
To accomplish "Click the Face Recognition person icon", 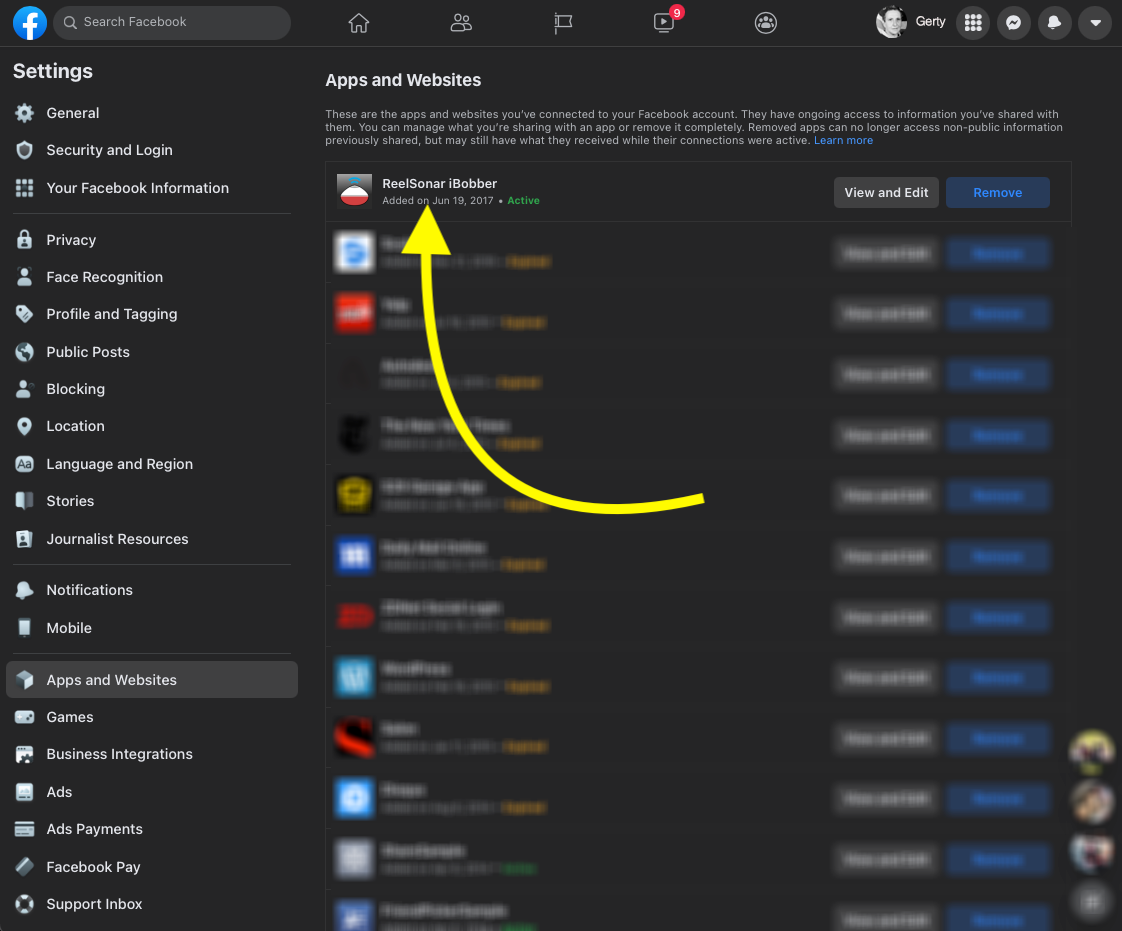I will (24, 277).
